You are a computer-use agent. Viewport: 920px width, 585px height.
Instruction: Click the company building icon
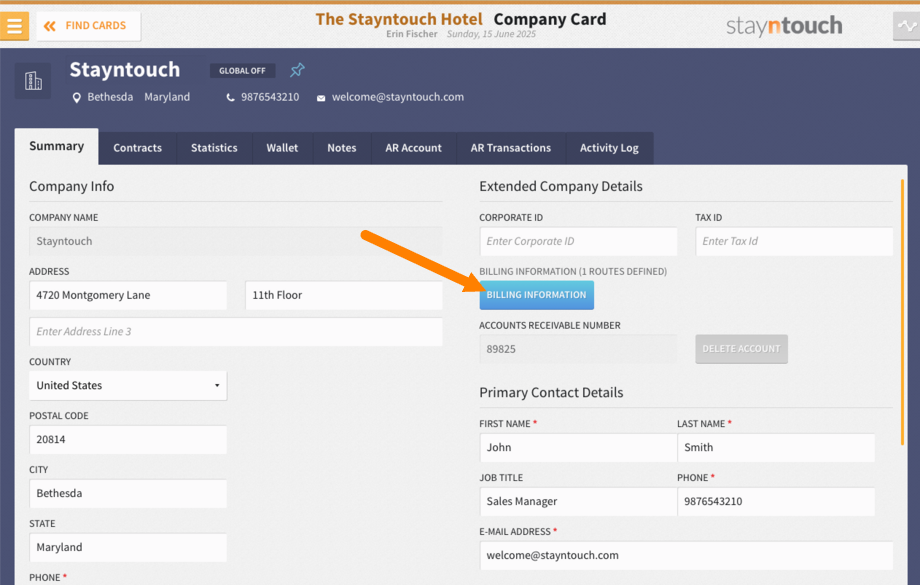coord(33,80)
